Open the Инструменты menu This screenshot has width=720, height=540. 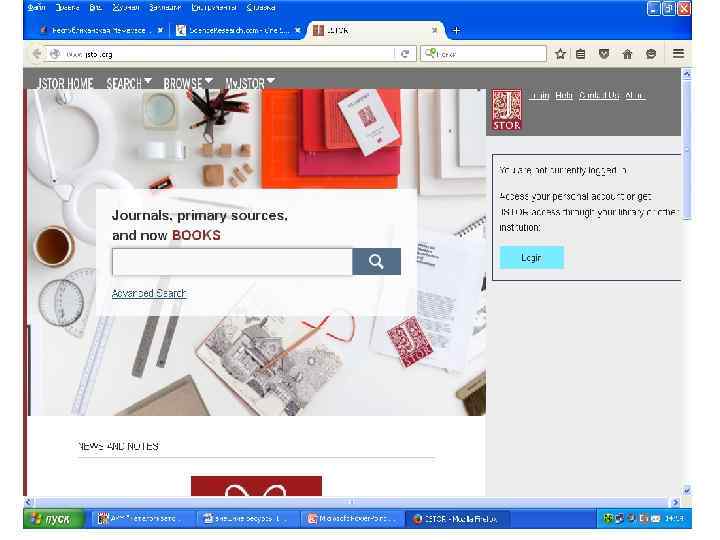[214, 8]
